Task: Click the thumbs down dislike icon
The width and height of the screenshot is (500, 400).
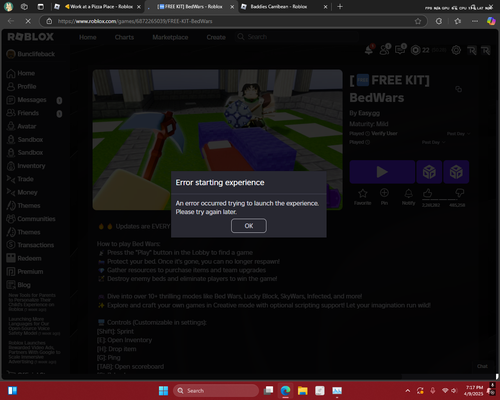Action: (x=459, y=193)
